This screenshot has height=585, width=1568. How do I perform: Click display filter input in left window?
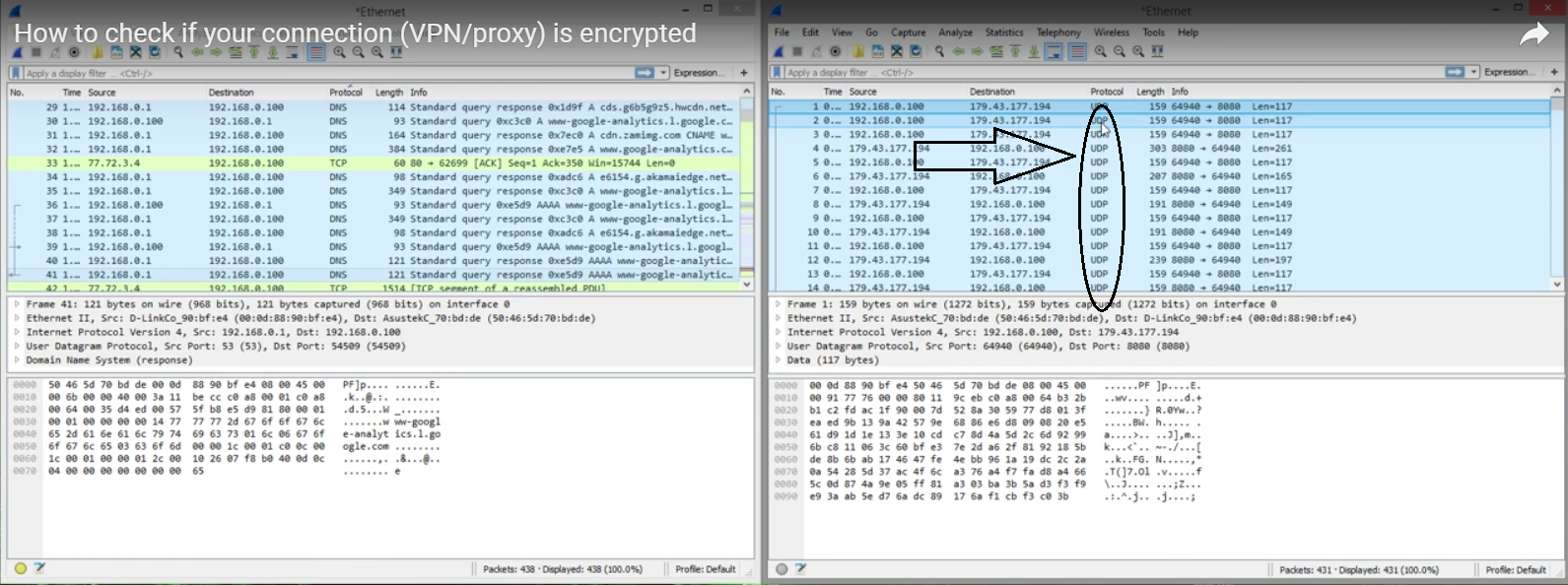(328, 73)
